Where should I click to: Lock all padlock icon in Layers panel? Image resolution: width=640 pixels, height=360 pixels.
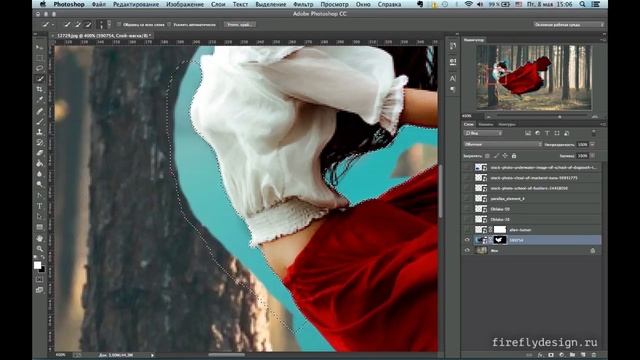(x=514, y=156)
